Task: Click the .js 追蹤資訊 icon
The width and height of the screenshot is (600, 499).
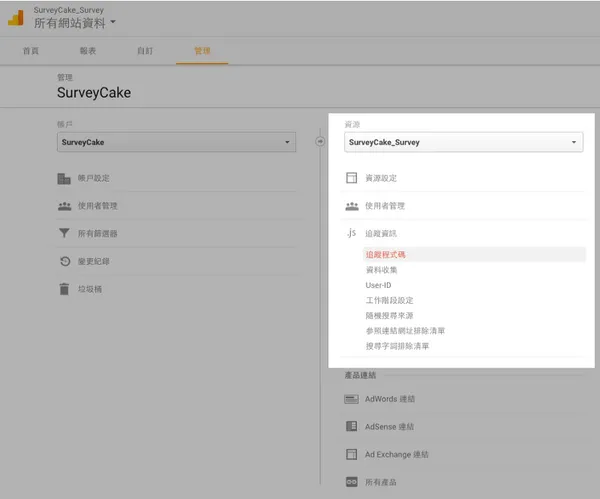Action: (351, 233)
